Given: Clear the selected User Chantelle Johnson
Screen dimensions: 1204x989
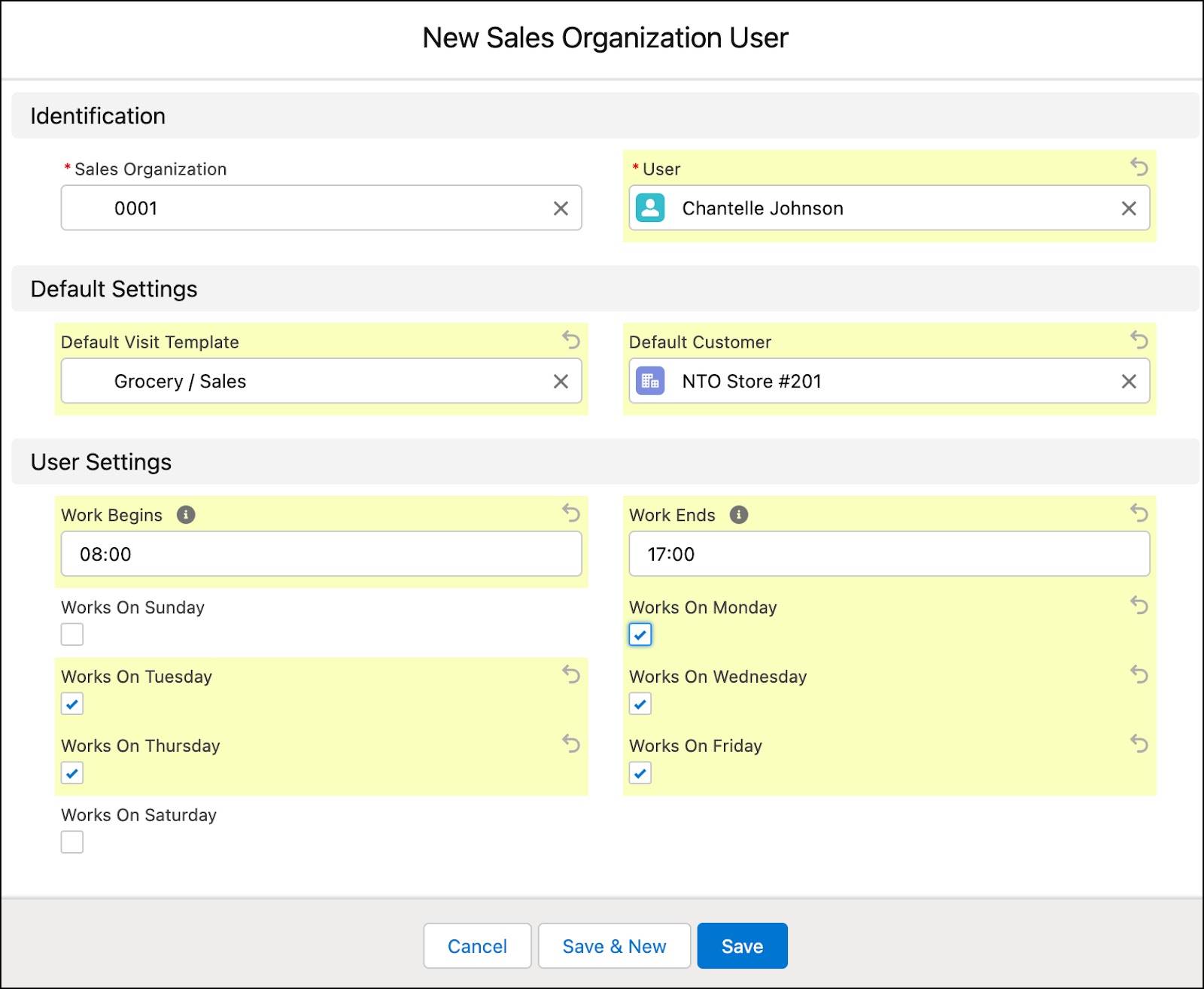Looking at the screenshot, I should (x=1128, y=208).
